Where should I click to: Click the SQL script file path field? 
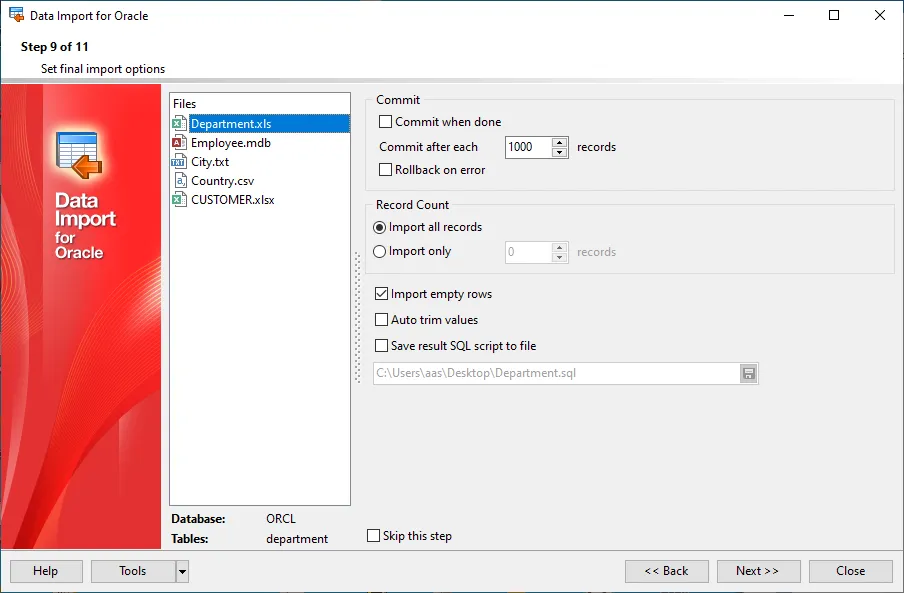pyautogui.click(x=556, y=373)
